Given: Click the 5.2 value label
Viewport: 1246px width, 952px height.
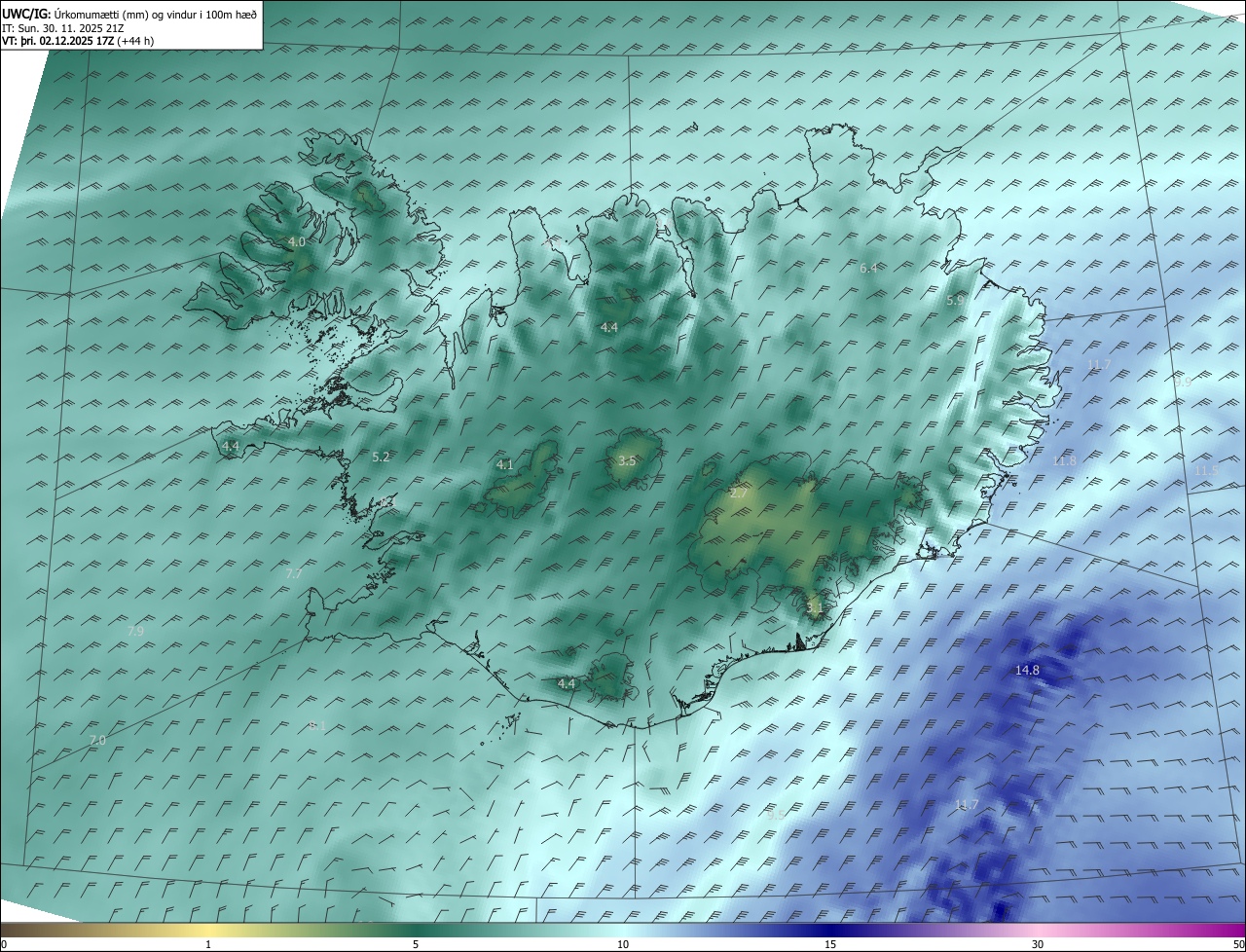Looking at the screenshot, I should 381,457.
